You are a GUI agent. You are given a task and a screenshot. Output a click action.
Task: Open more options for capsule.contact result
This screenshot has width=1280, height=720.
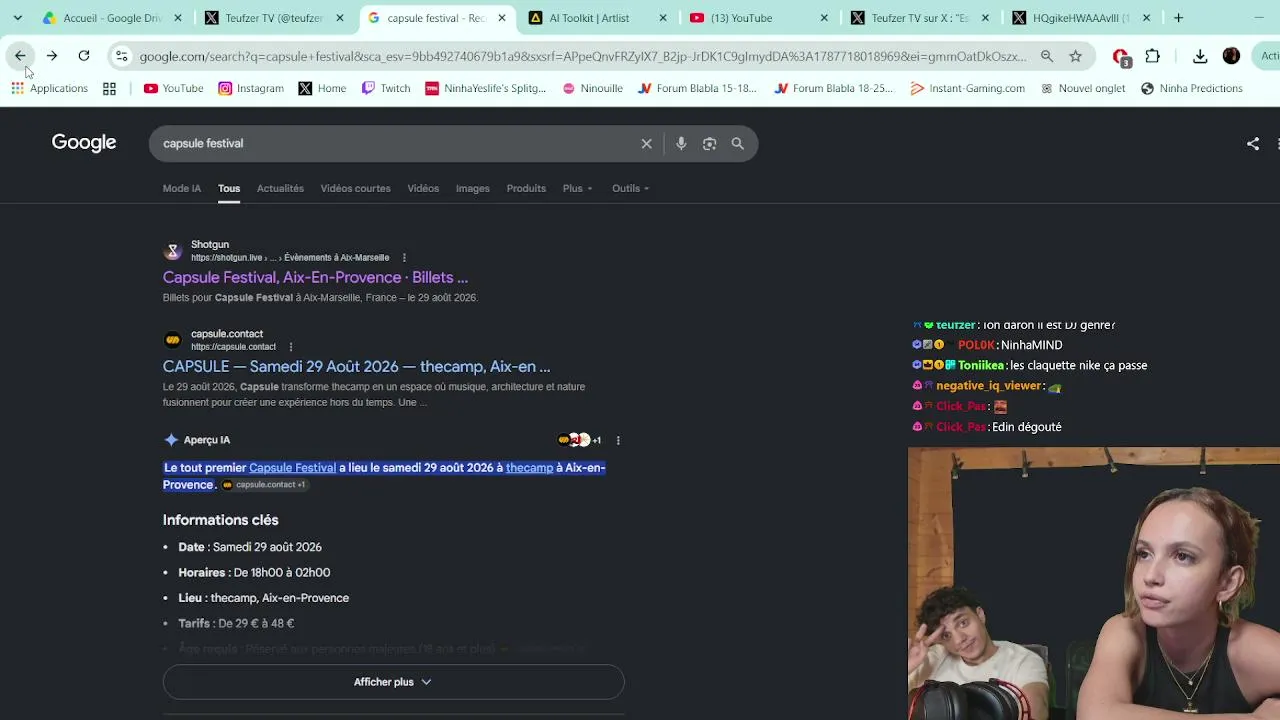click(x=291, y=347)
